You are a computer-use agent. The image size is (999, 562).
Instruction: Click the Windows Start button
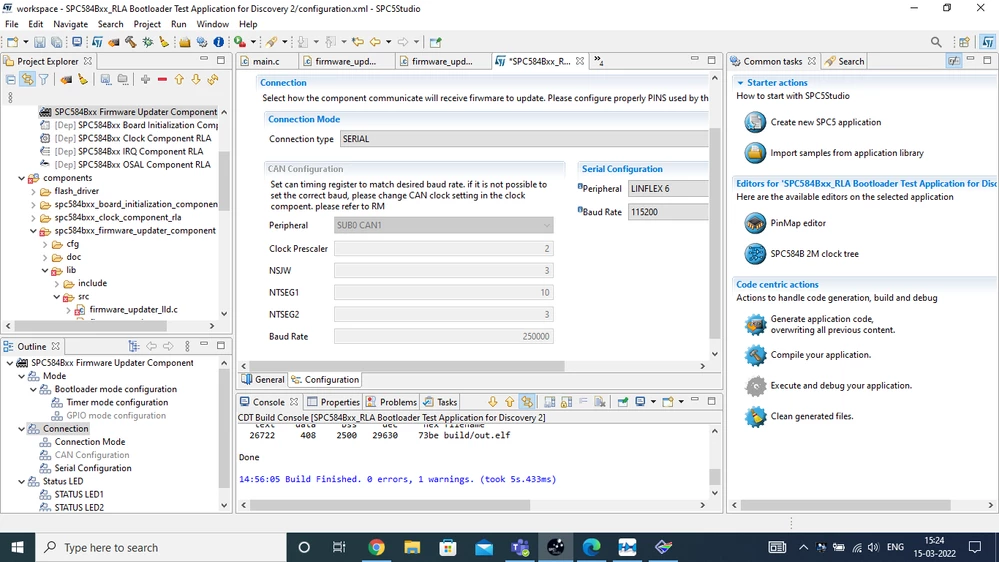[x=17, y=547]
